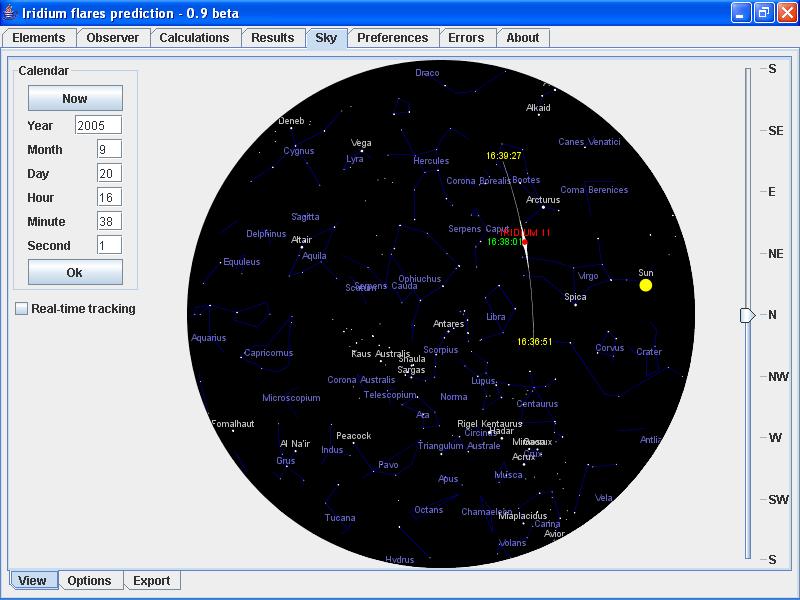Click the Peacock star label

354,436
